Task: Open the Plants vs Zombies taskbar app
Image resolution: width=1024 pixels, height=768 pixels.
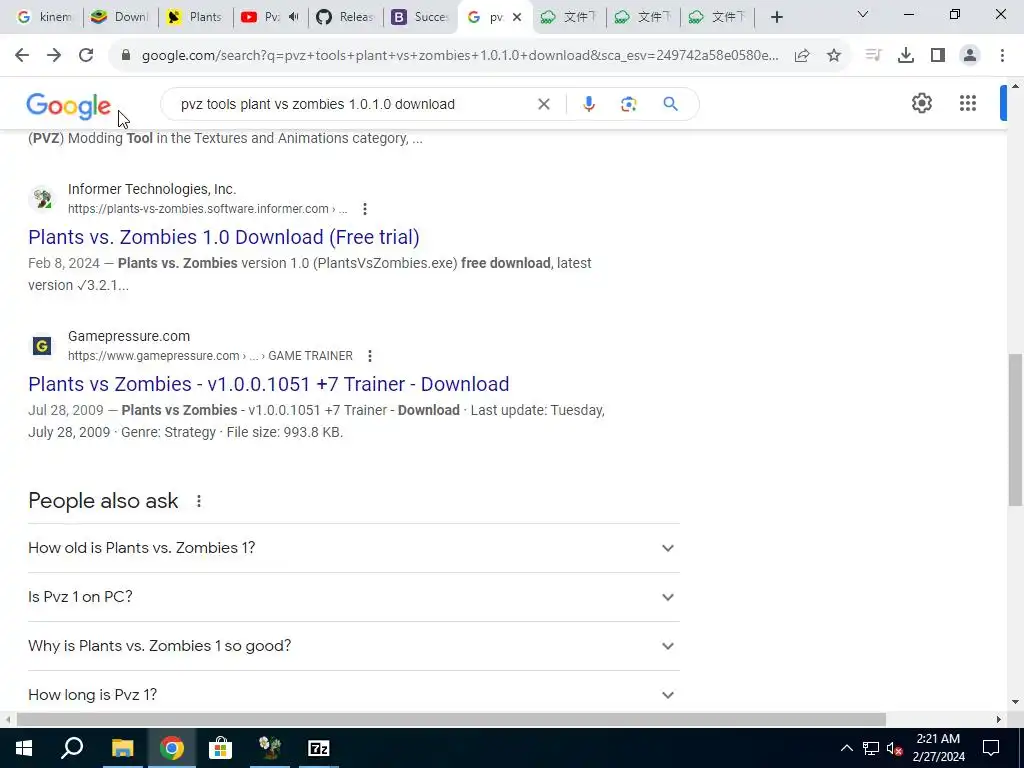Action: [270, 748]
